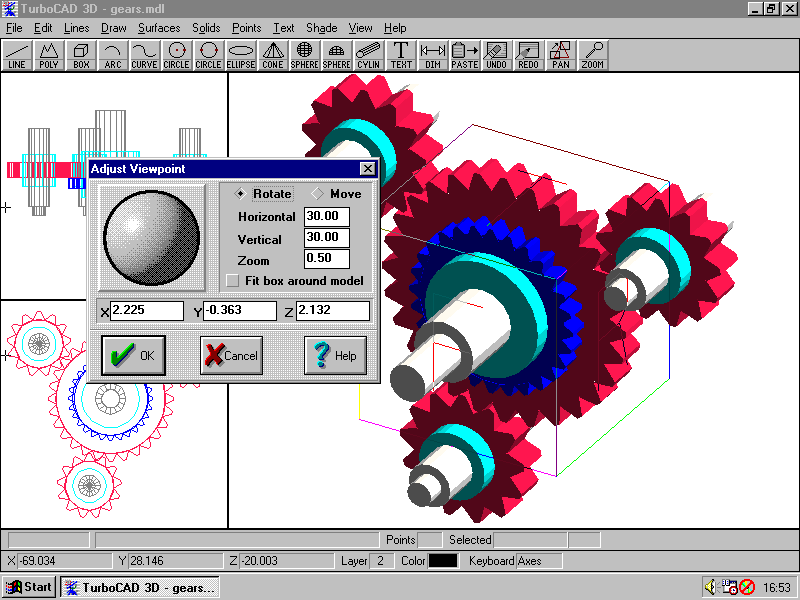Select the LINE tool
The height and width of the screenshot is (600, 800).
coord(17,55)
